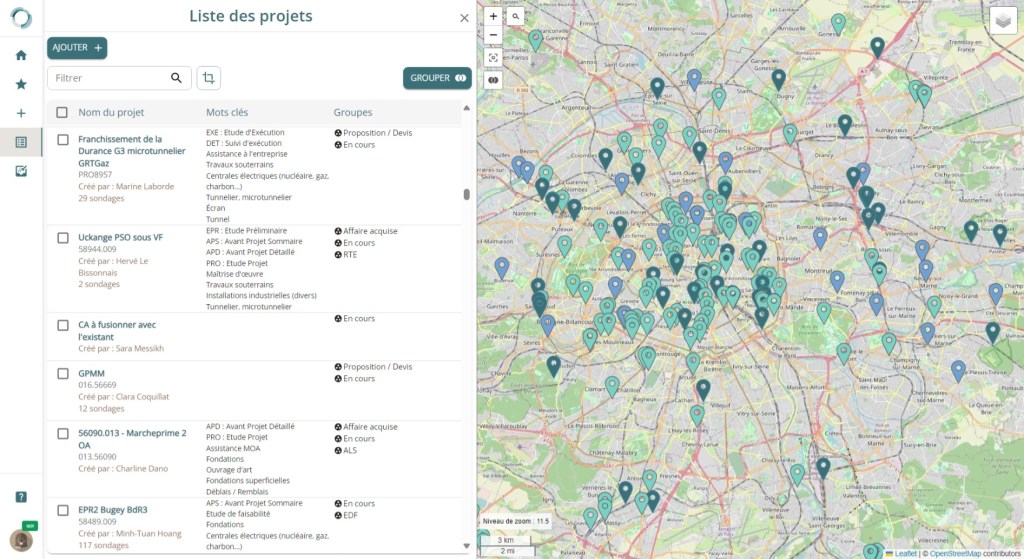Click the map recenter target icon
Image resolution: width=1024 pixels, height=559 pixels.
493,58
